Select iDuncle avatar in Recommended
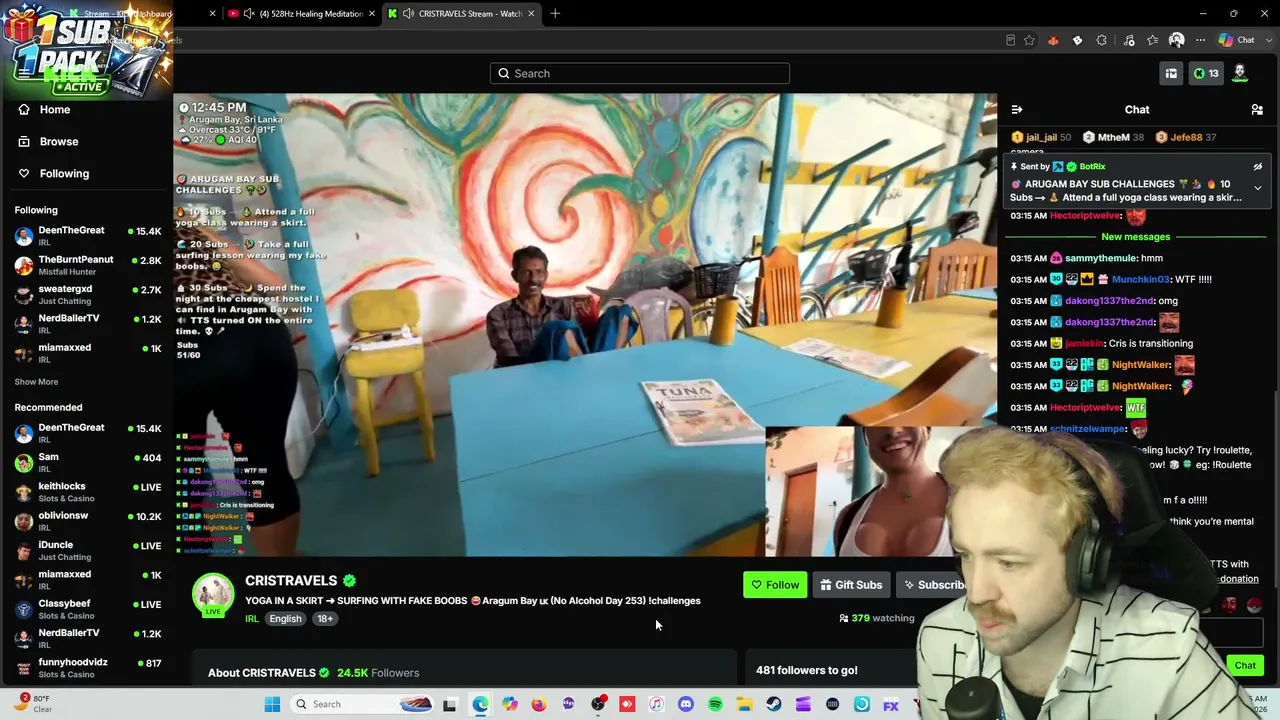 (x=24, y=551)
